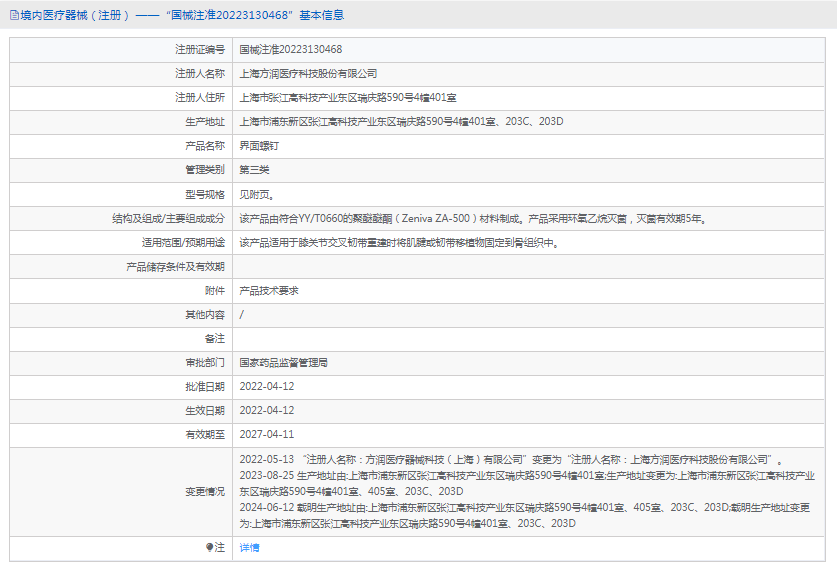This screenshot has width=837, height=564.
Task: Select the registration number 国械注准20223130468 cell
Action: click(x=291, y=50)
